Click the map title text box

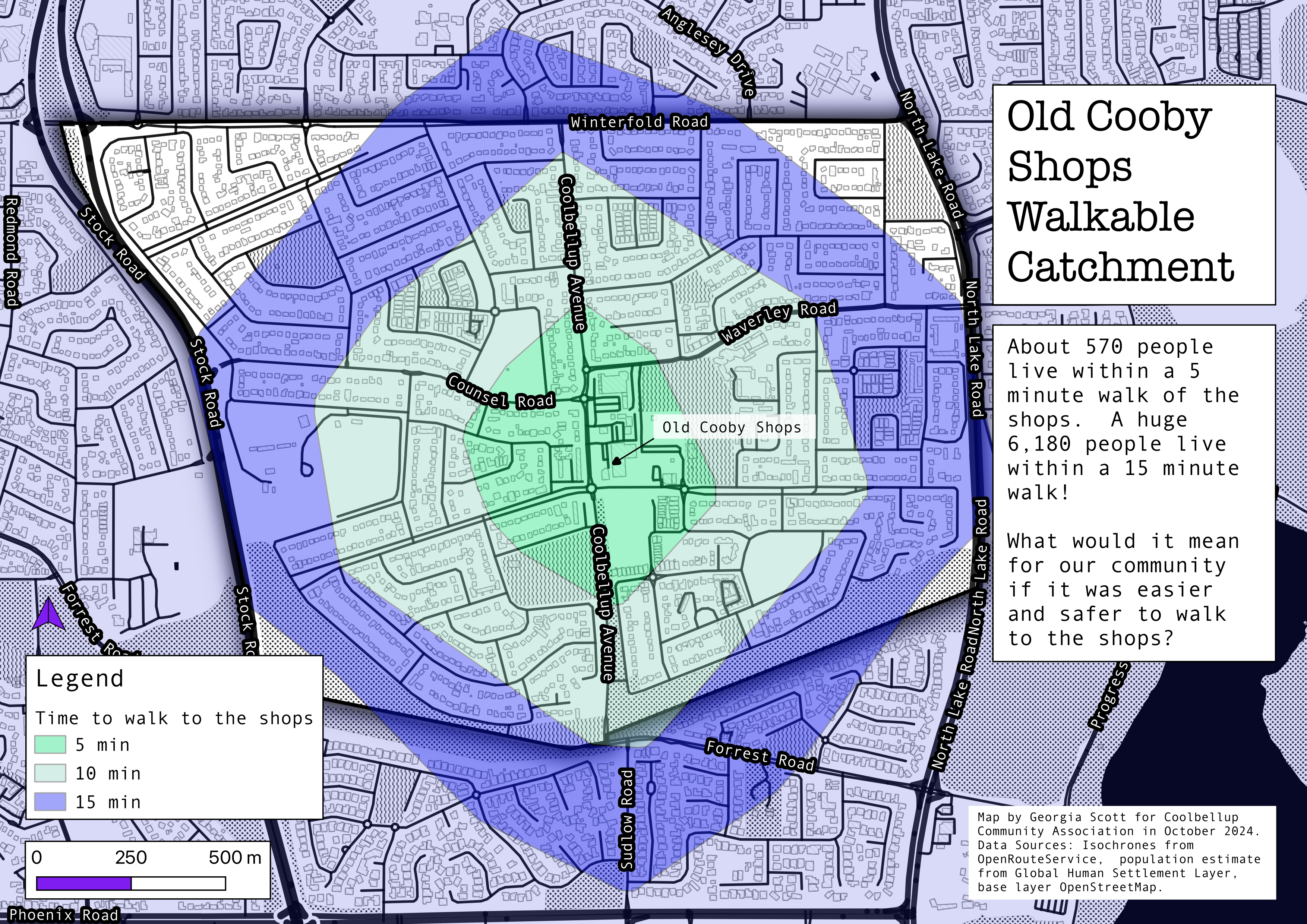[1133, 194]
